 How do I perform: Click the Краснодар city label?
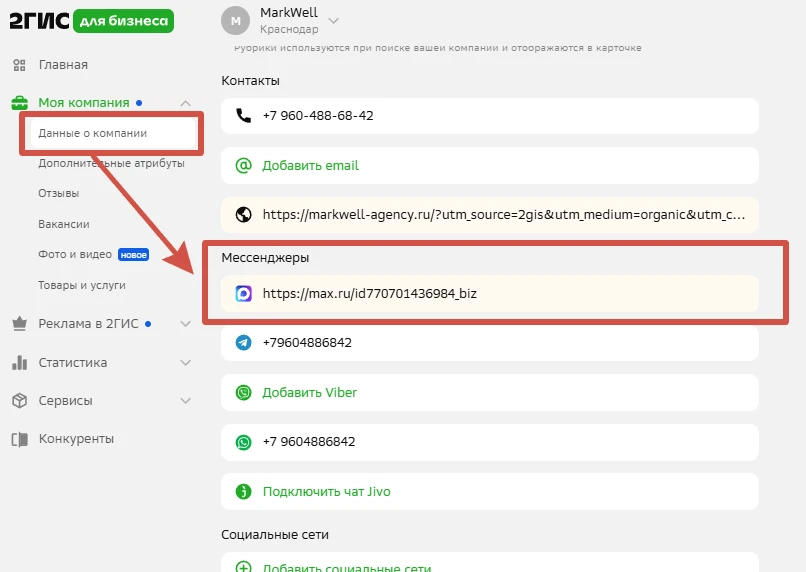click(289, 29)
